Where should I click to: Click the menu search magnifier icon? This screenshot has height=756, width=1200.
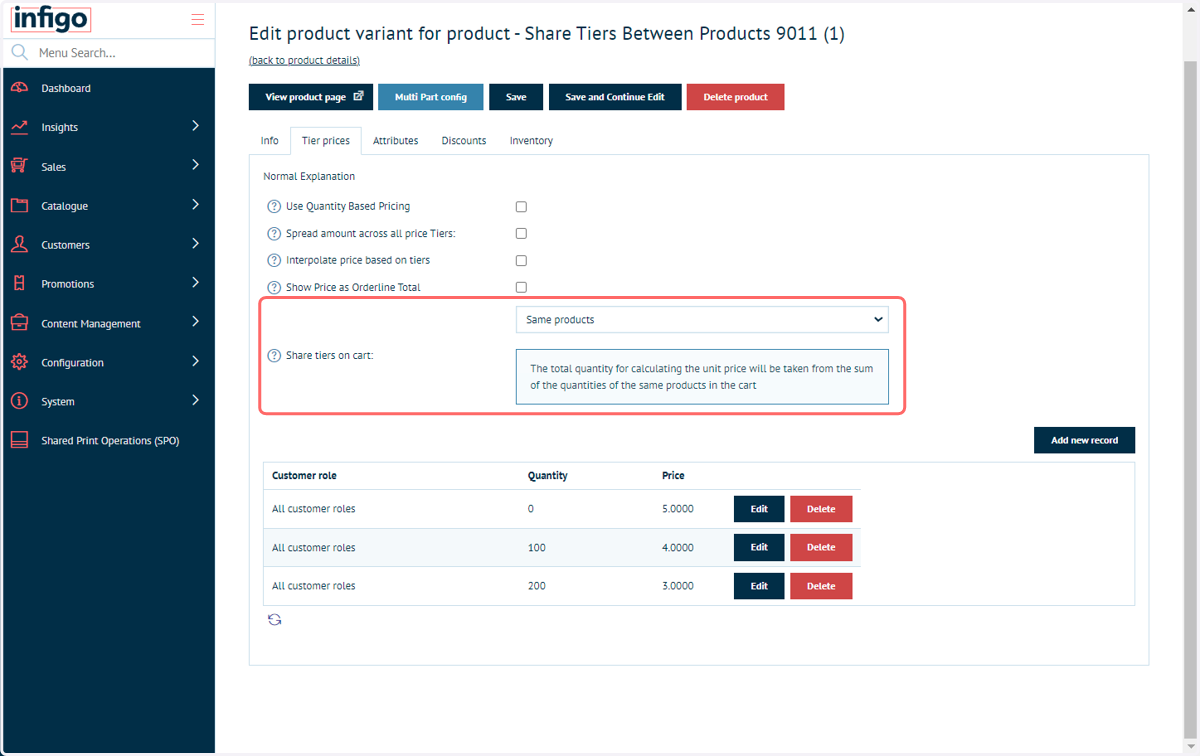click(x=19, y=52)
